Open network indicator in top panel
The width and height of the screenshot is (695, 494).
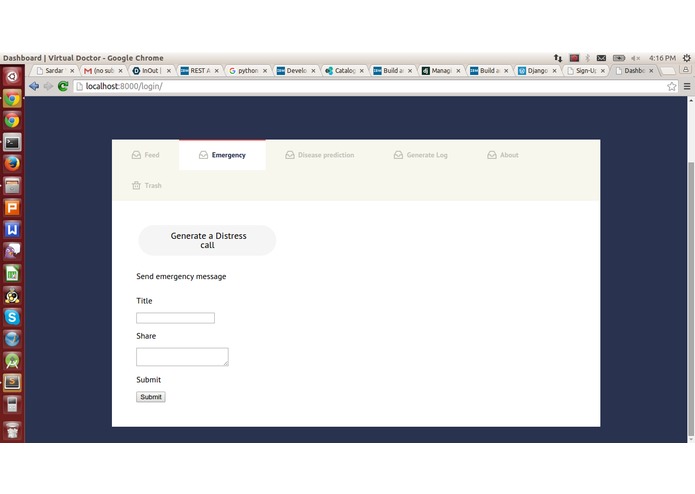pos(558,58)
